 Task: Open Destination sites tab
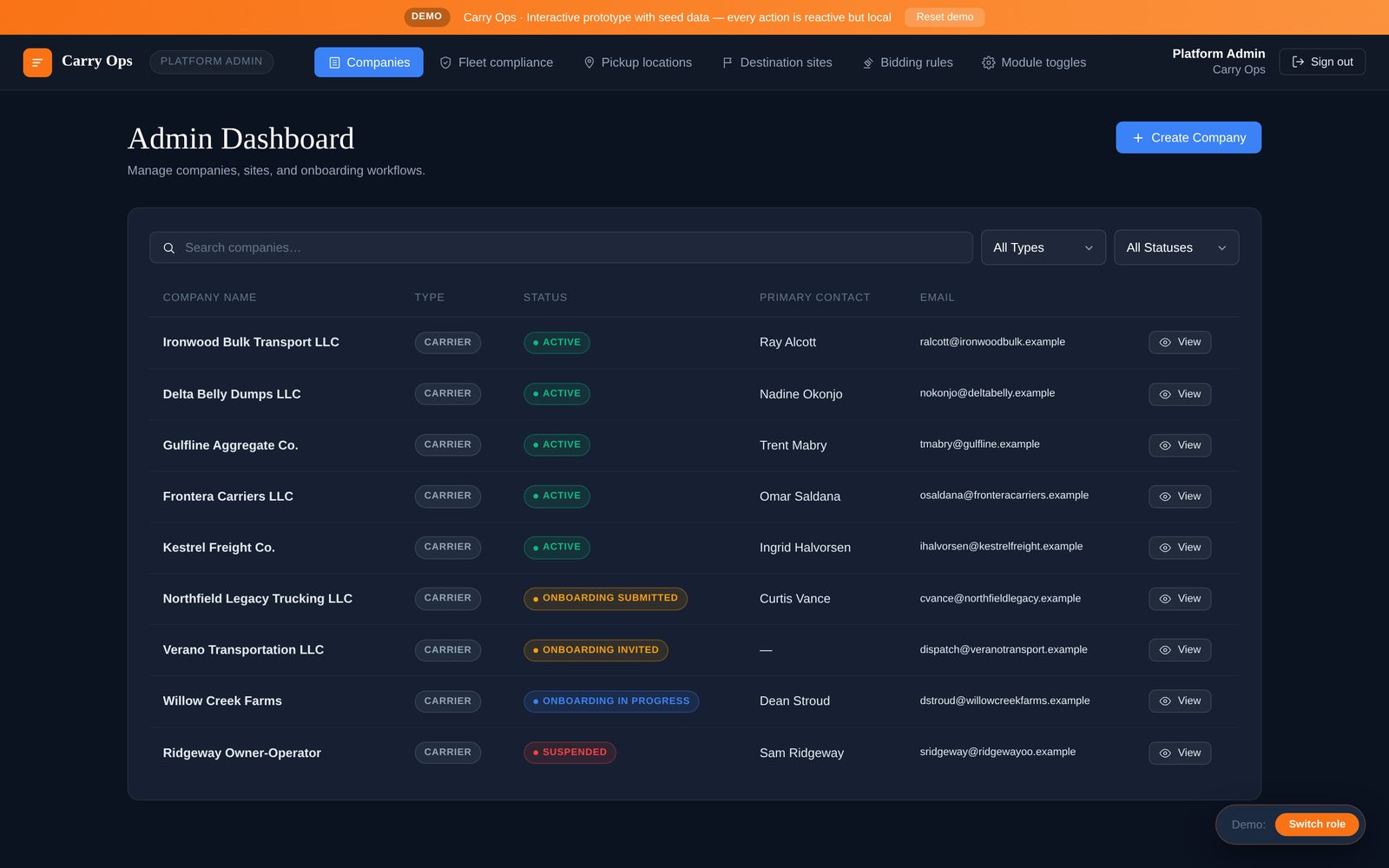pyautogui.click(x=777, y=62)
